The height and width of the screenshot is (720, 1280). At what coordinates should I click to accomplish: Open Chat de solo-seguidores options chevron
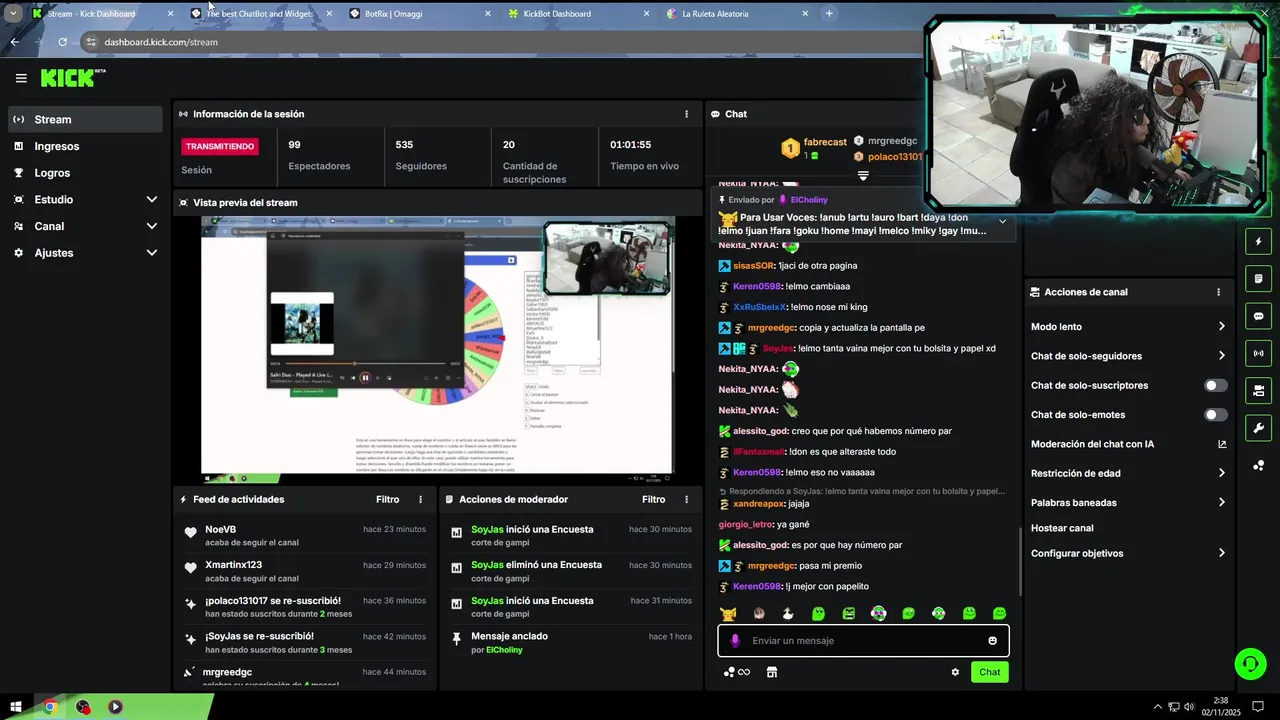point(1222,356)
